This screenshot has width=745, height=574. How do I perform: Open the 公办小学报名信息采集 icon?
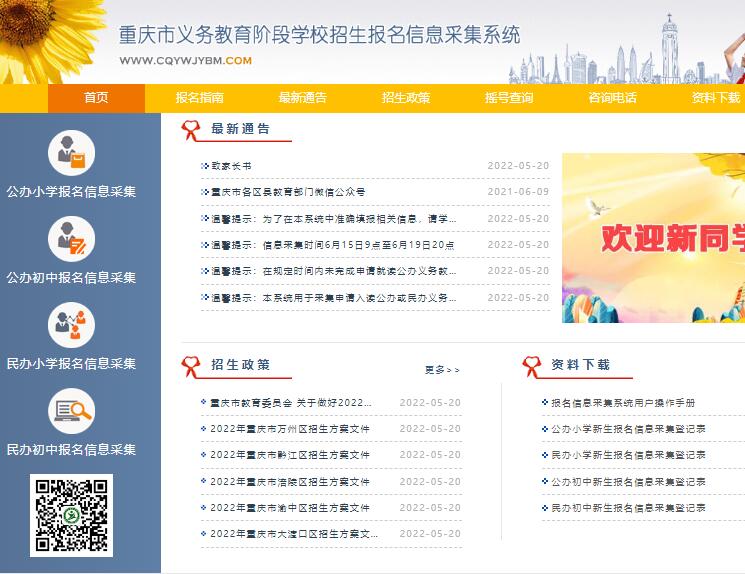[71, 153]
